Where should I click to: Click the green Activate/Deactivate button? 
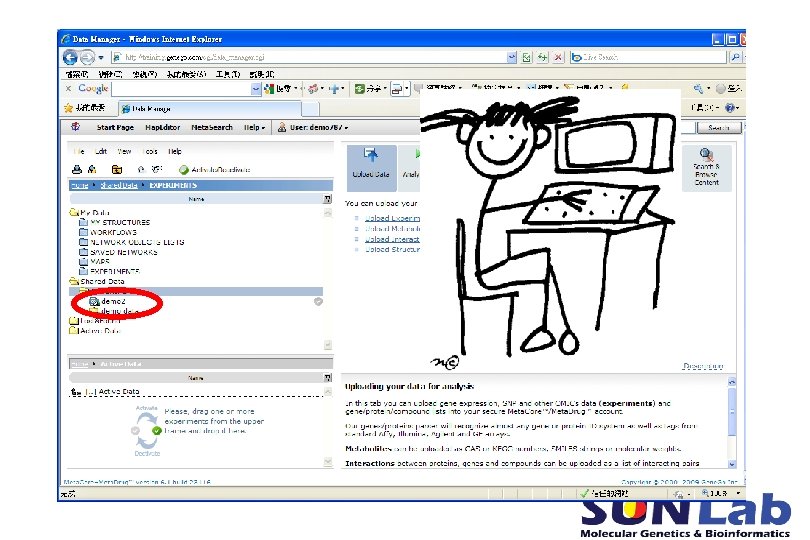214,169
